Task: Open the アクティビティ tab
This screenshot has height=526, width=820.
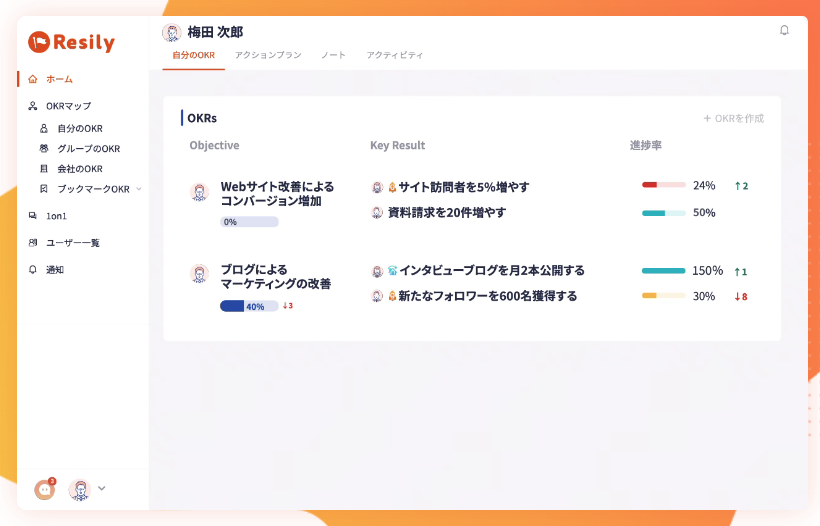Action: click(x=394, y=55)
